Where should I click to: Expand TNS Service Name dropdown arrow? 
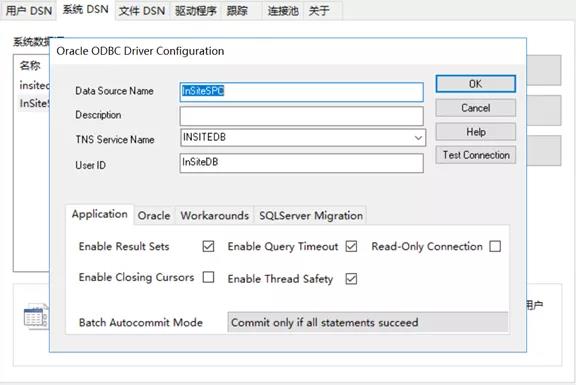point(418,138)
